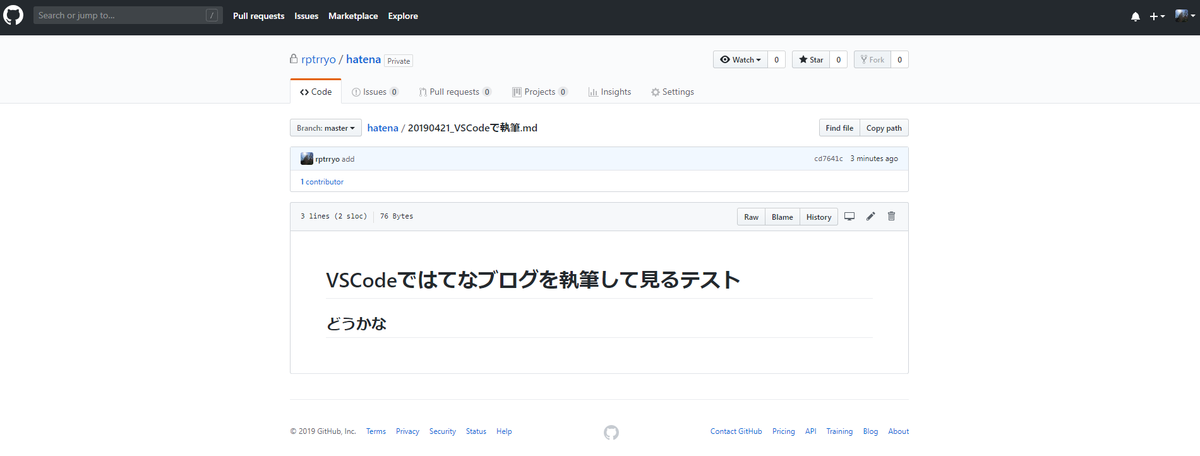Open the Blame view

(x=782, y=217)
